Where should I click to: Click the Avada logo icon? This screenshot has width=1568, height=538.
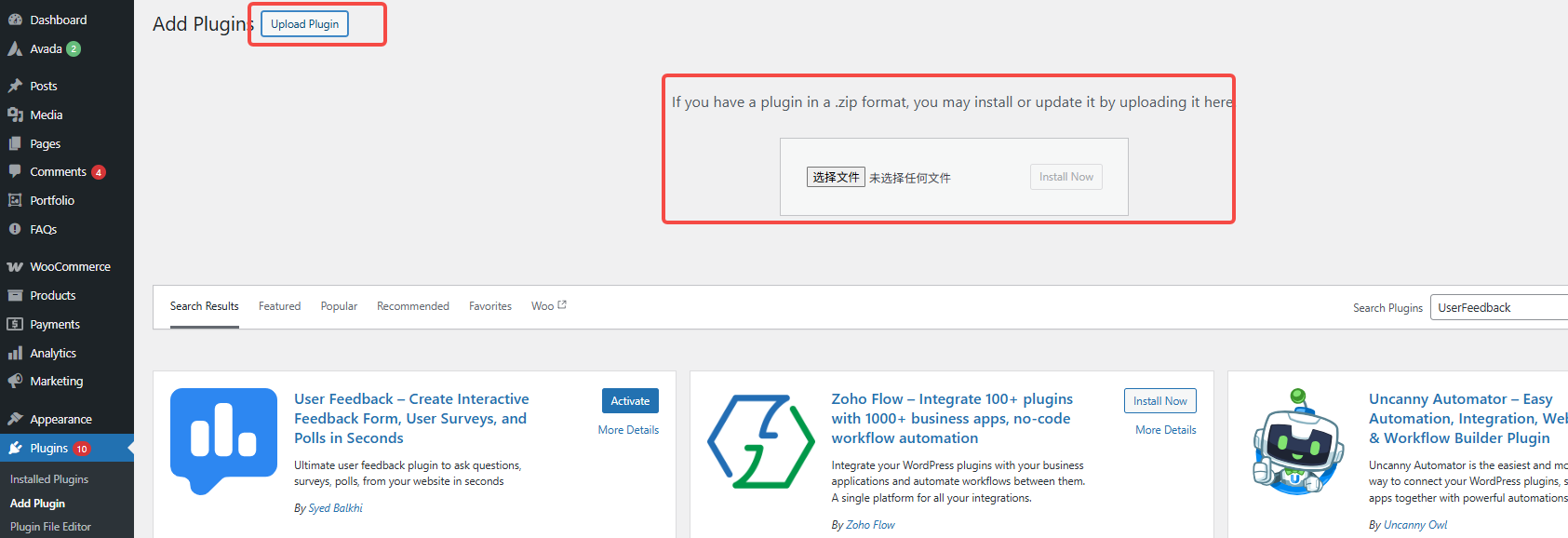tap(15, 48)
